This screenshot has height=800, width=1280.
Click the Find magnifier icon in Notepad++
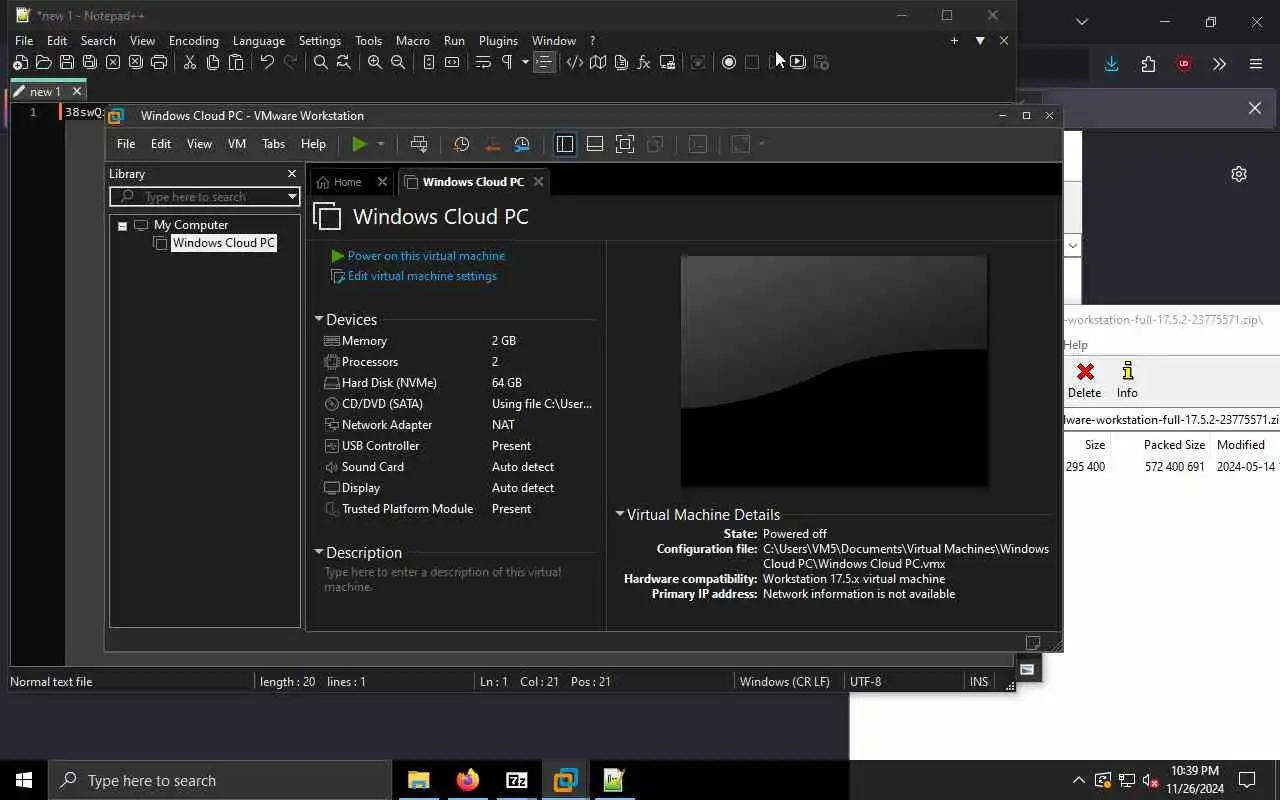pos(321,62)
